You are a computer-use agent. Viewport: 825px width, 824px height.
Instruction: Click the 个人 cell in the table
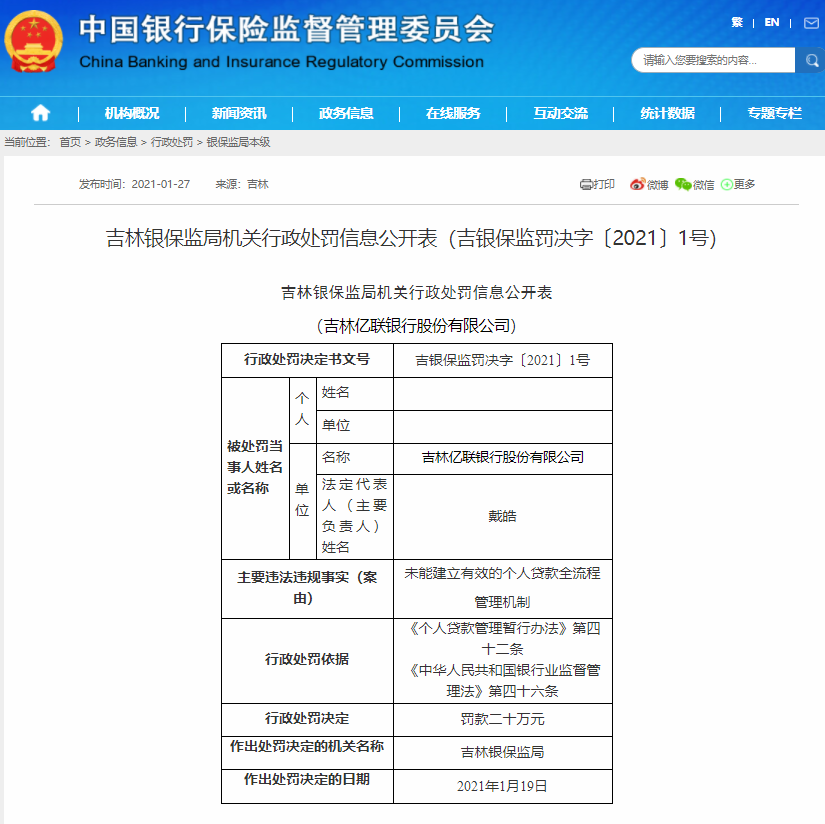[302, 409]
